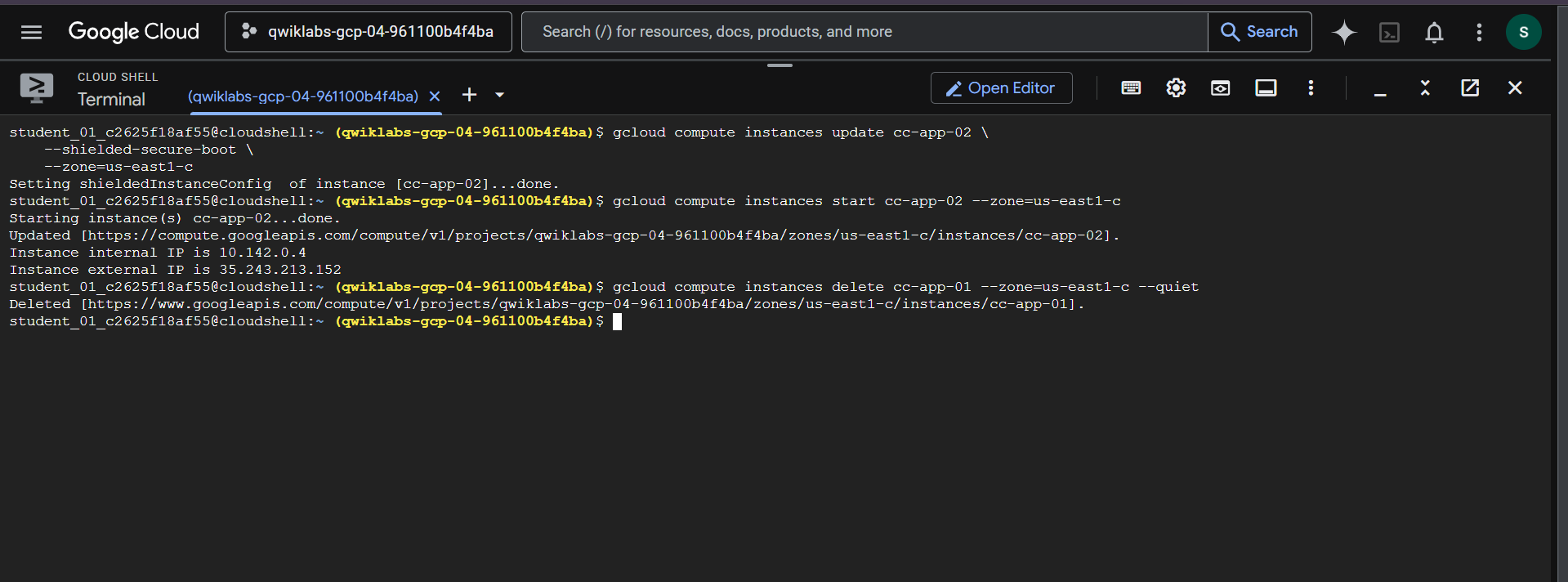
Task: Expand the new-tab dropdown arrow
Action: (x=499, y=95)
